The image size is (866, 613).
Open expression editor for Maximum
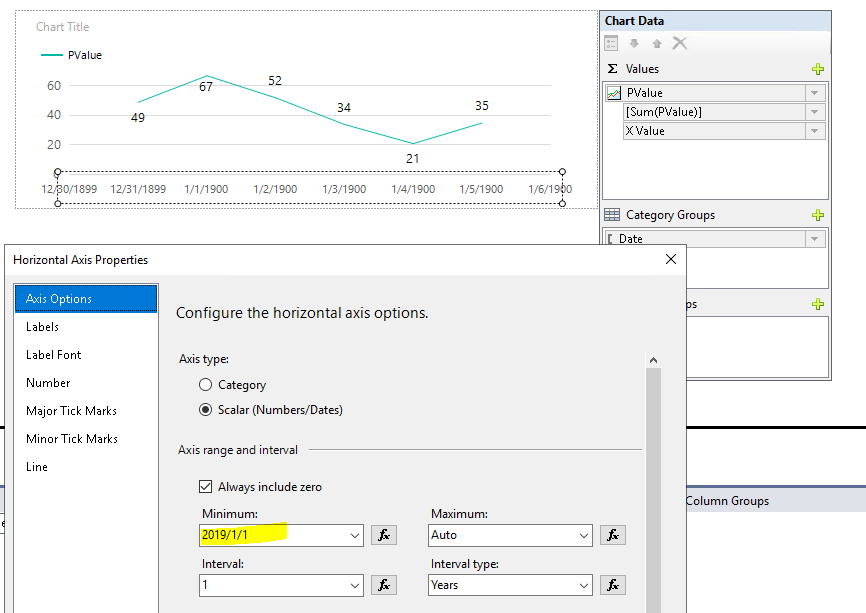tap(612, 535)
